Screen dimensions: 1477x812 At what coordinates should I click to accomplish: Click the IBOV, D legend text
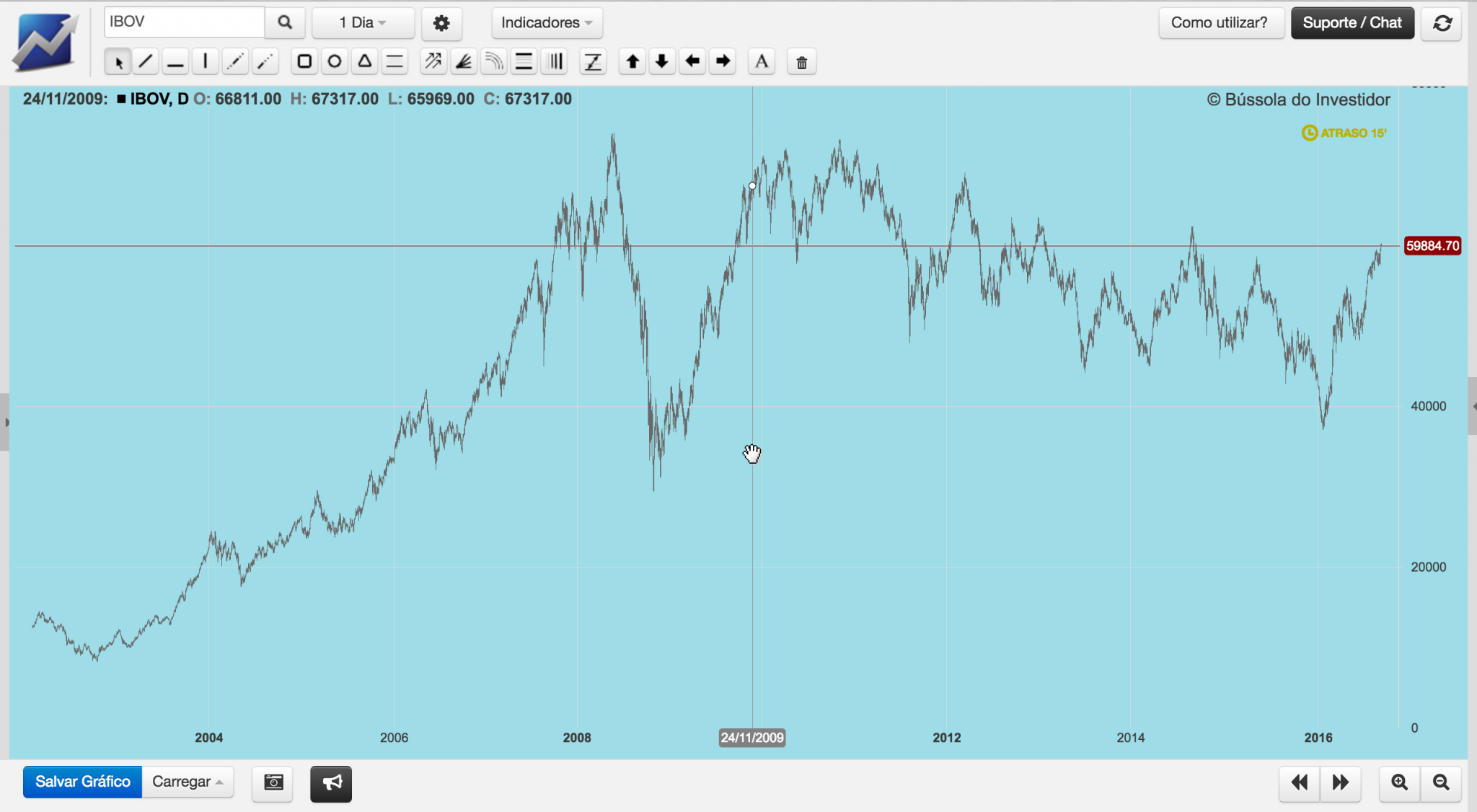tap(159, 99)
